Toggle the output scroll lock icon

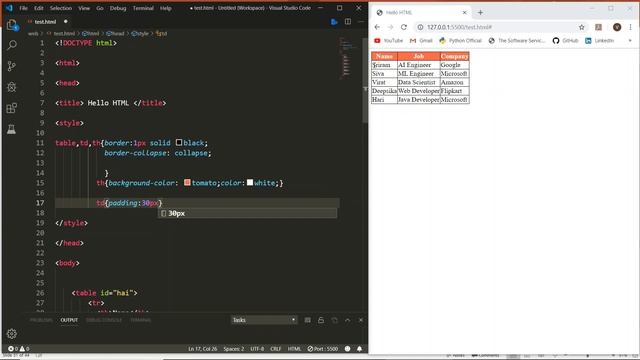point(321,320)
